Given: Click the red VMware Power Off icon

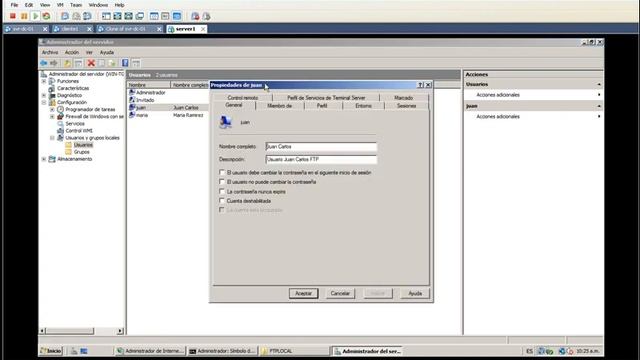Looking at the screenshot, I should tap(13, 16).
